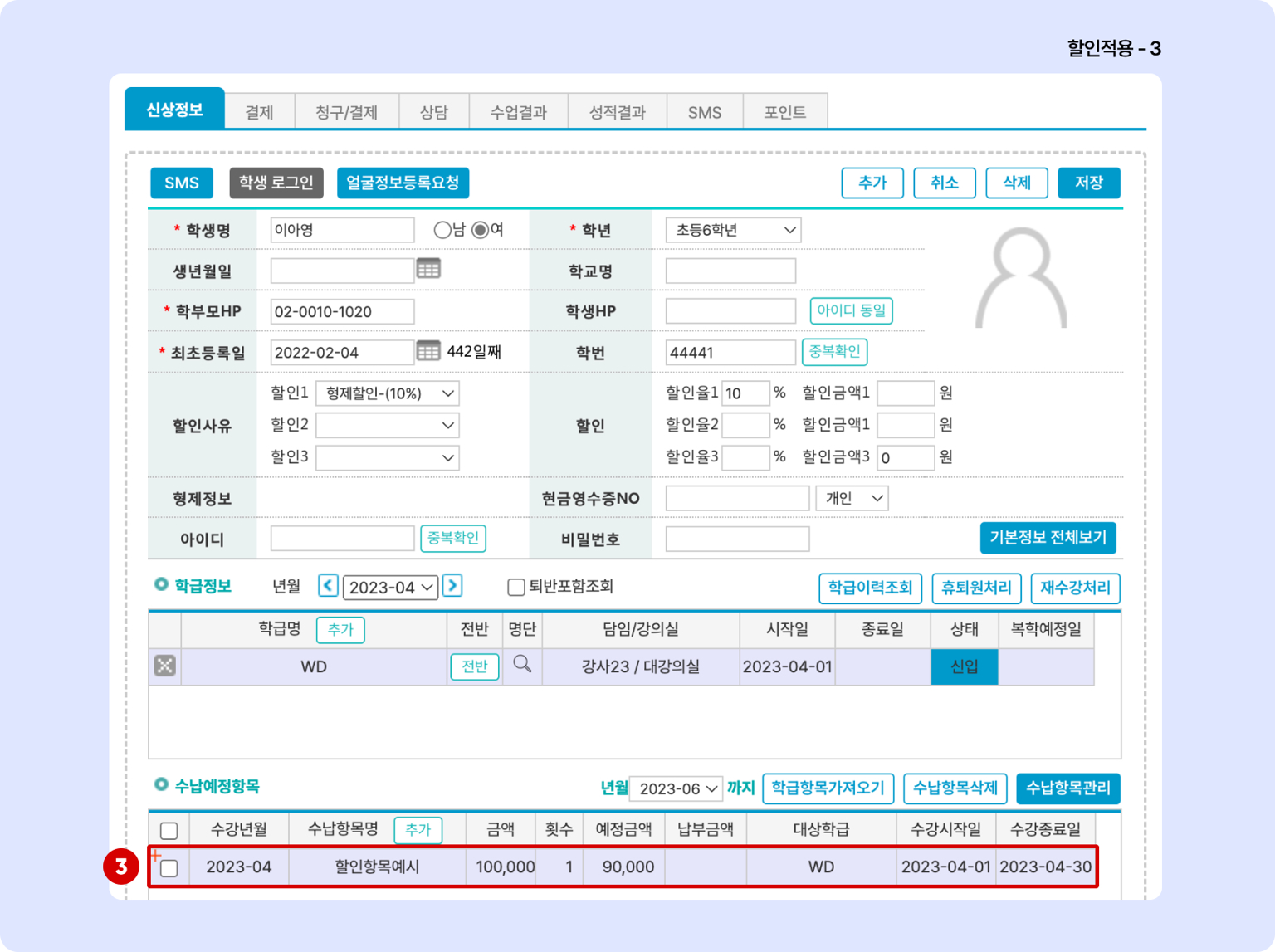Click the 학부모HP phone number input field
This screenshot has height=952, width=1275.
tap(342, 312)
